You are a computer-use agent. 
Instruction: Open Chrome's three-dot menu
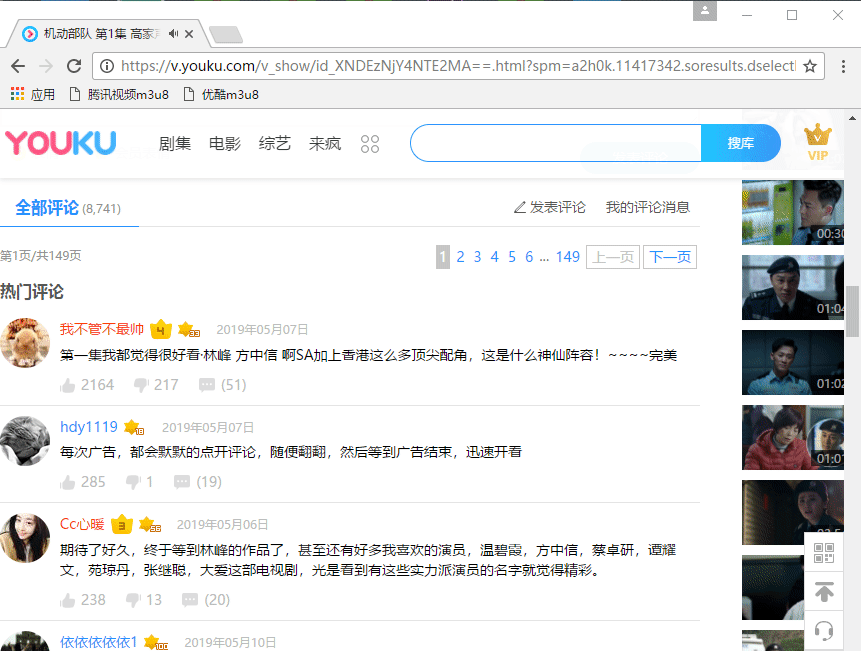[x=843, y=66]
